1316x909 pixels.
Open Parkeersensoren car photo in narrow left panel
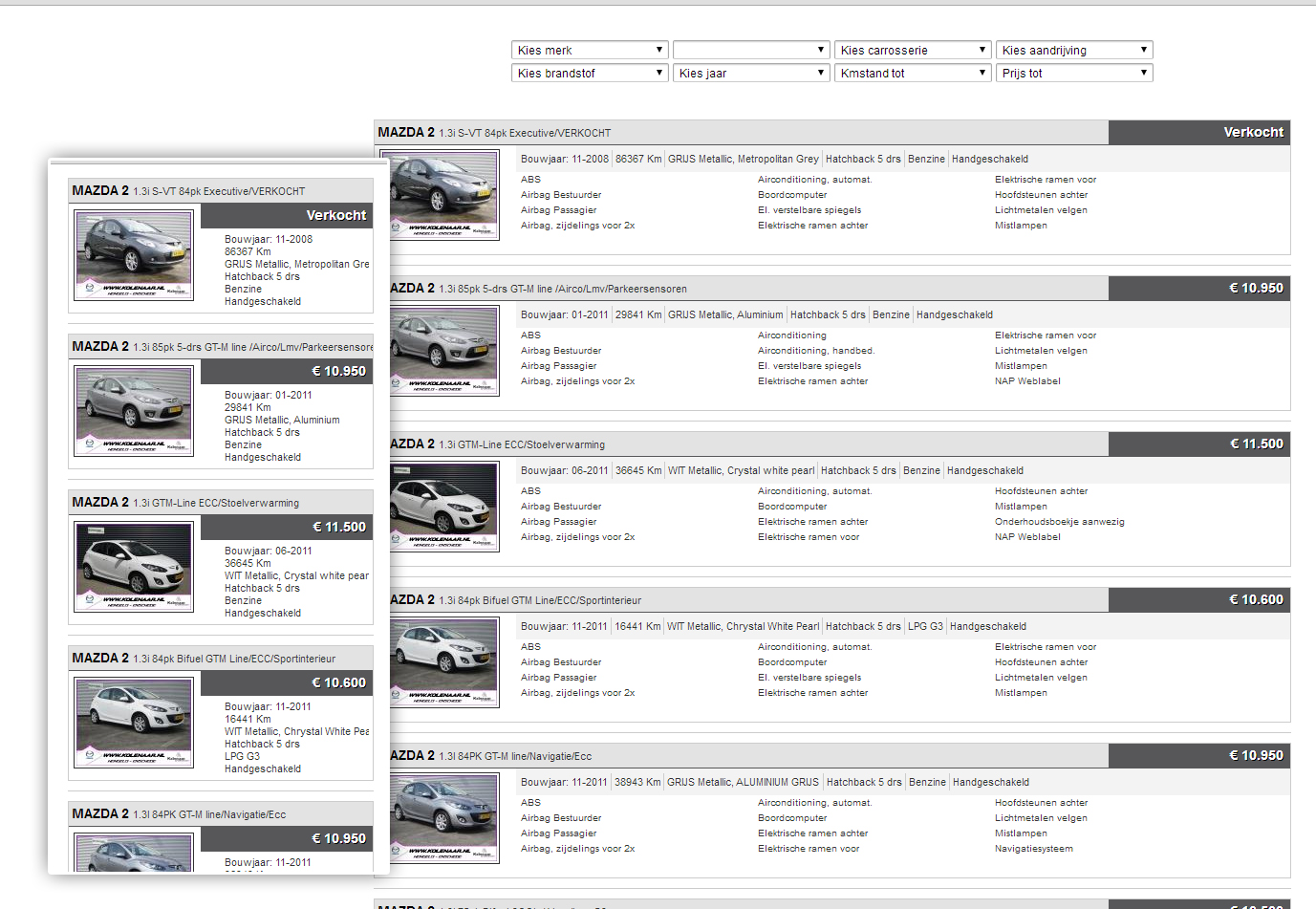[x=135, y=411]
